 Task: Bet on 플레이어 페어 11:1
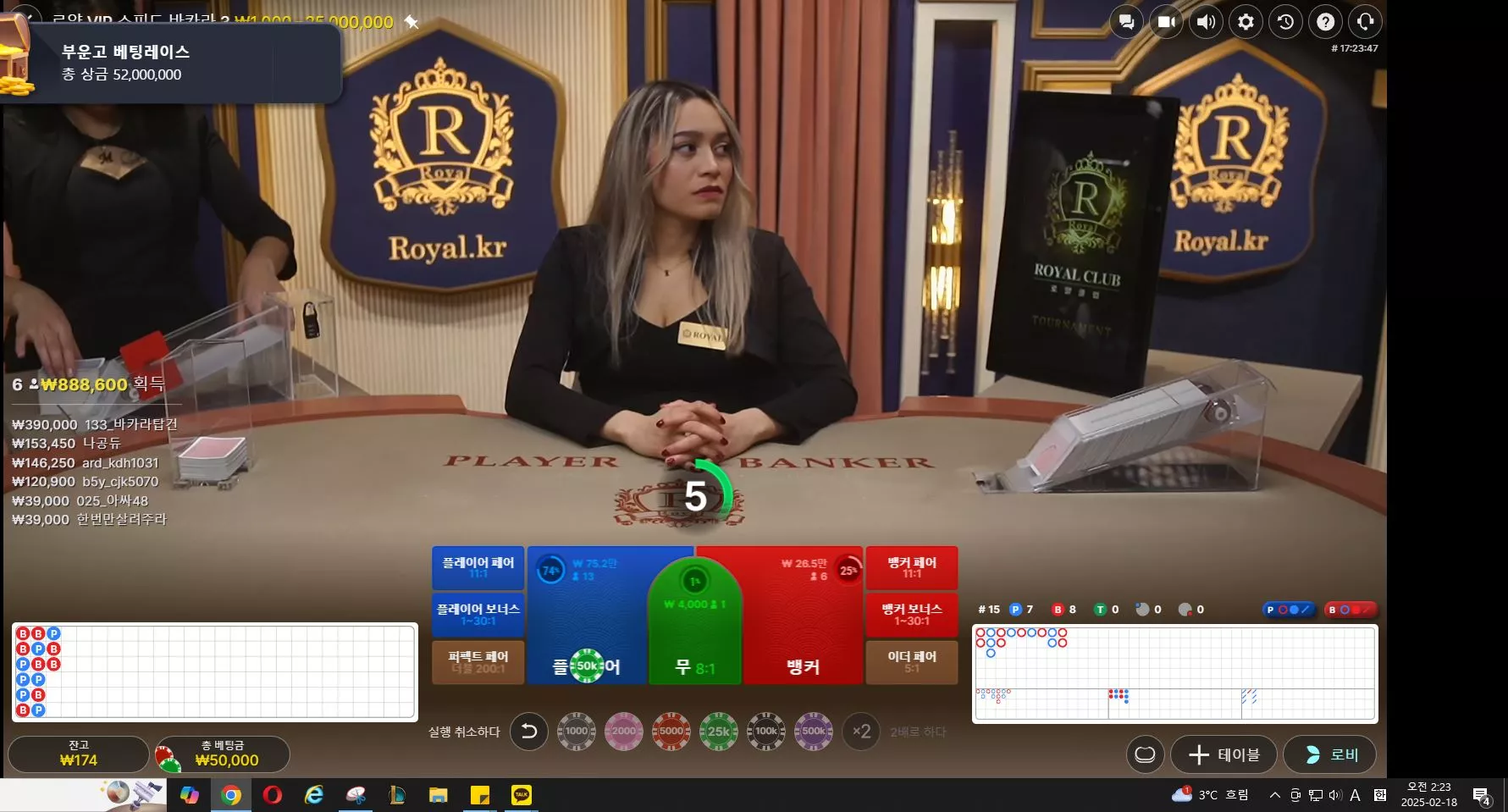pos(478,567)
